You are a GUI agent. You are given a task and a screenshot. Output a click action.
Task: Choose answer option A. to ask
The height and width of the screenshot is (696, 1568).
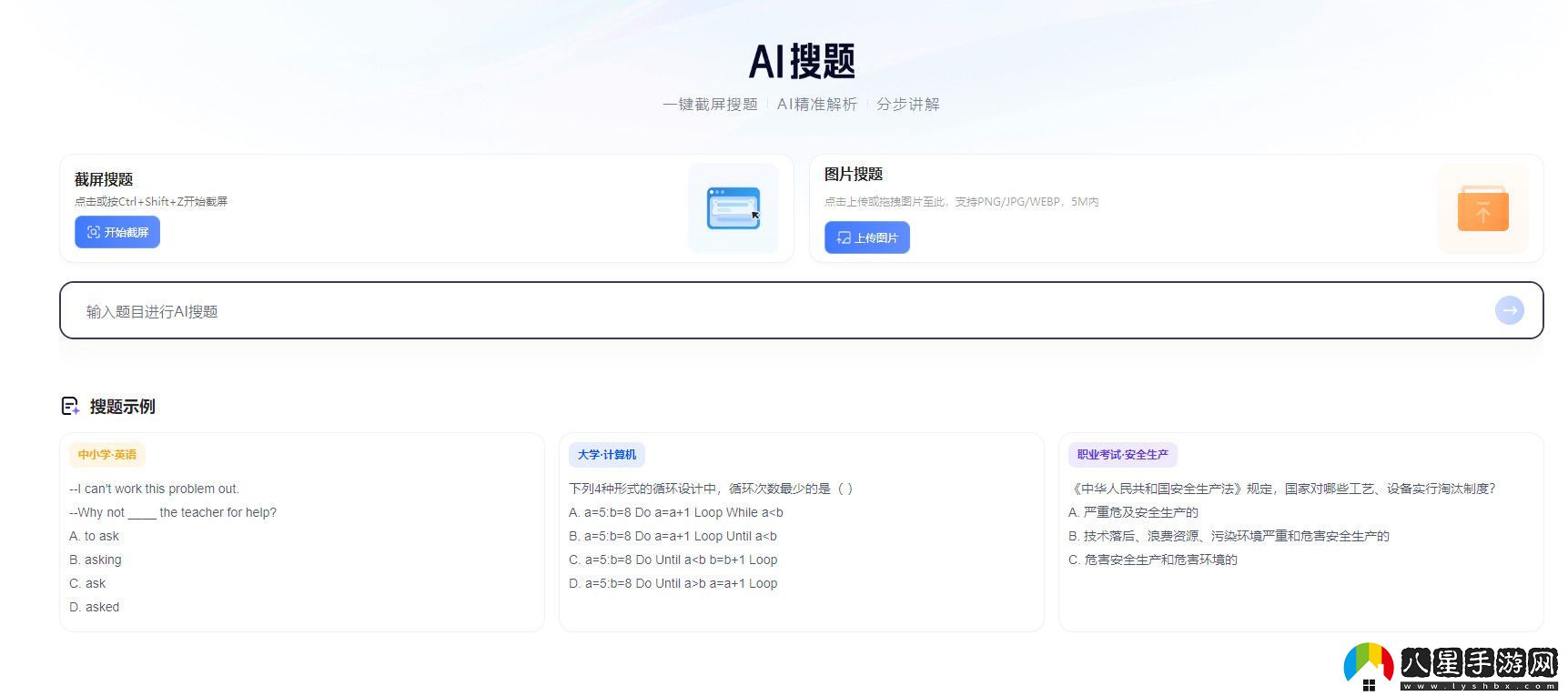(x=95, y=536)
